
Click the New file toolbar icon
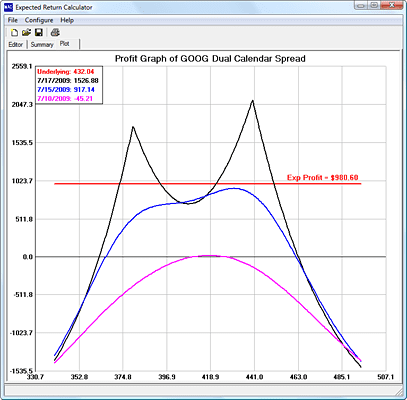(14, 33)
